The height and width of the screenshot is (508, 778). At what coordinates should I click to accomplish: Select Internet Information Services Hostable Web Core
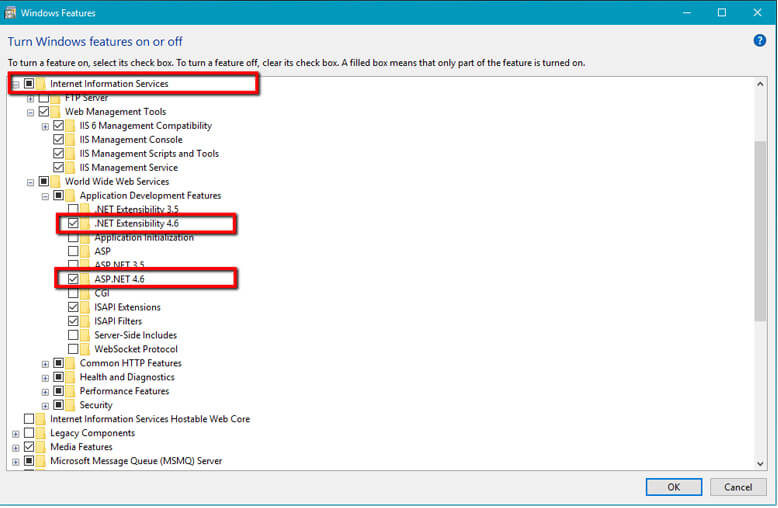(150, 419)
